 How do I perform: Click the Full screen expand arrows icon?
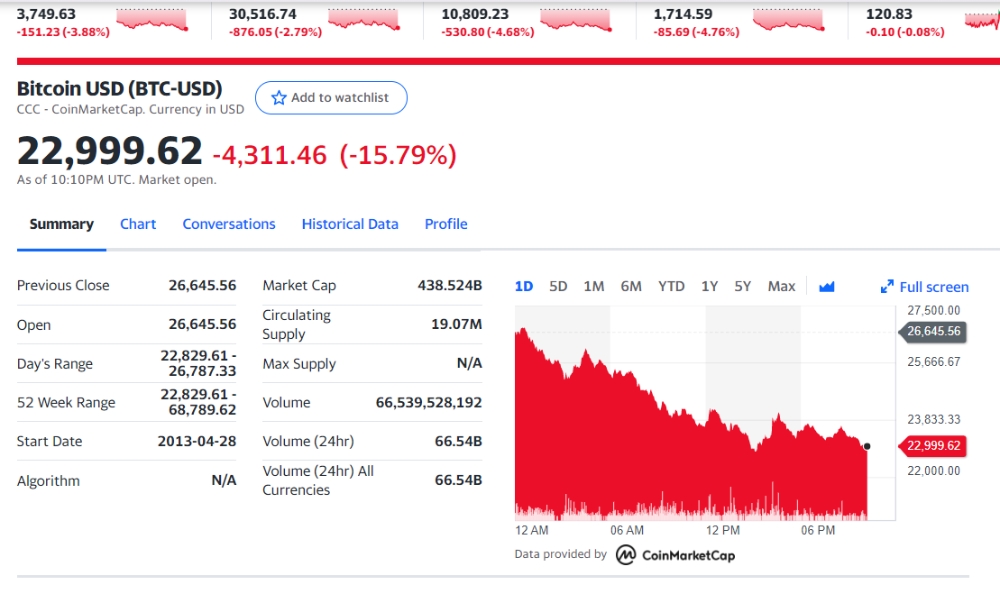[886, 287]
